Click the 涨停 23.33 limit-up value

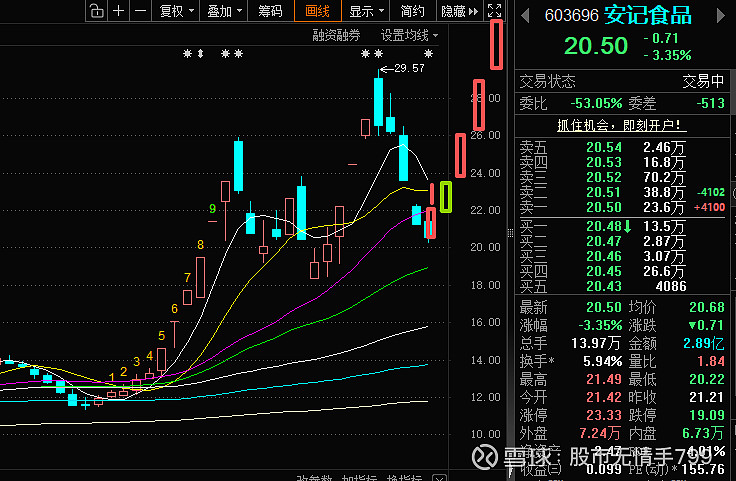click(604, 415)
